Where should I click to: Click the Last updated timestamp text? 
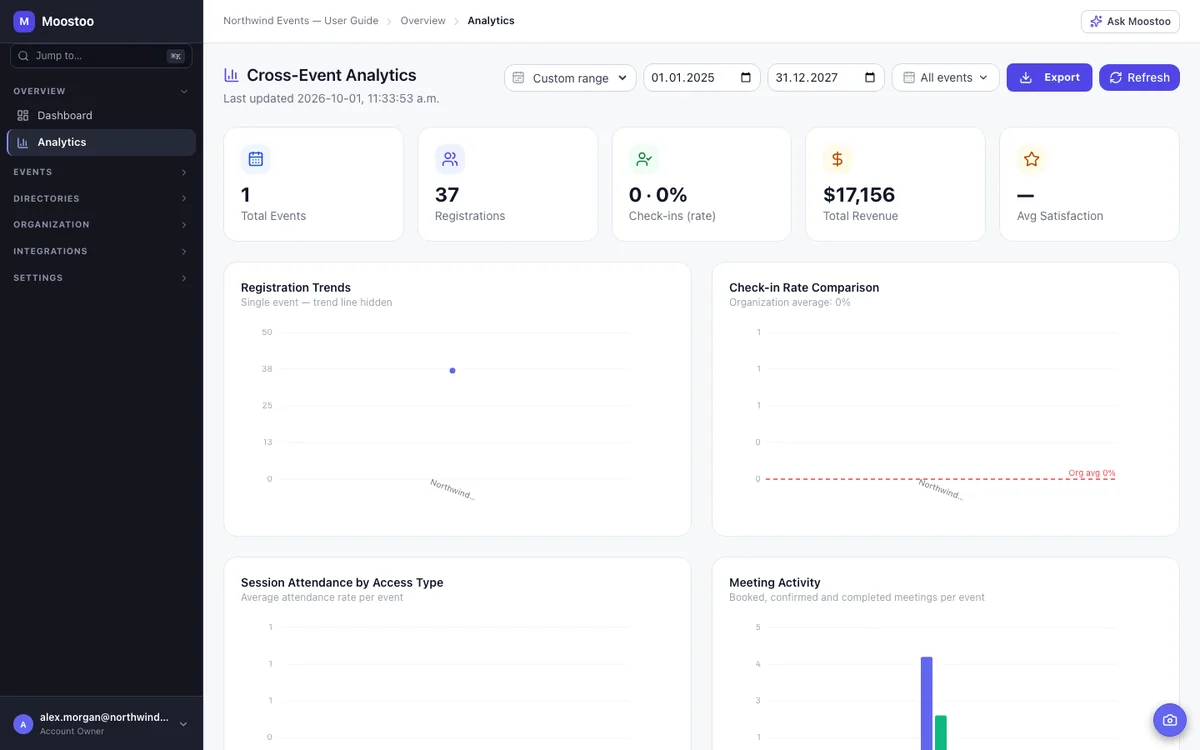pos(331,99)
